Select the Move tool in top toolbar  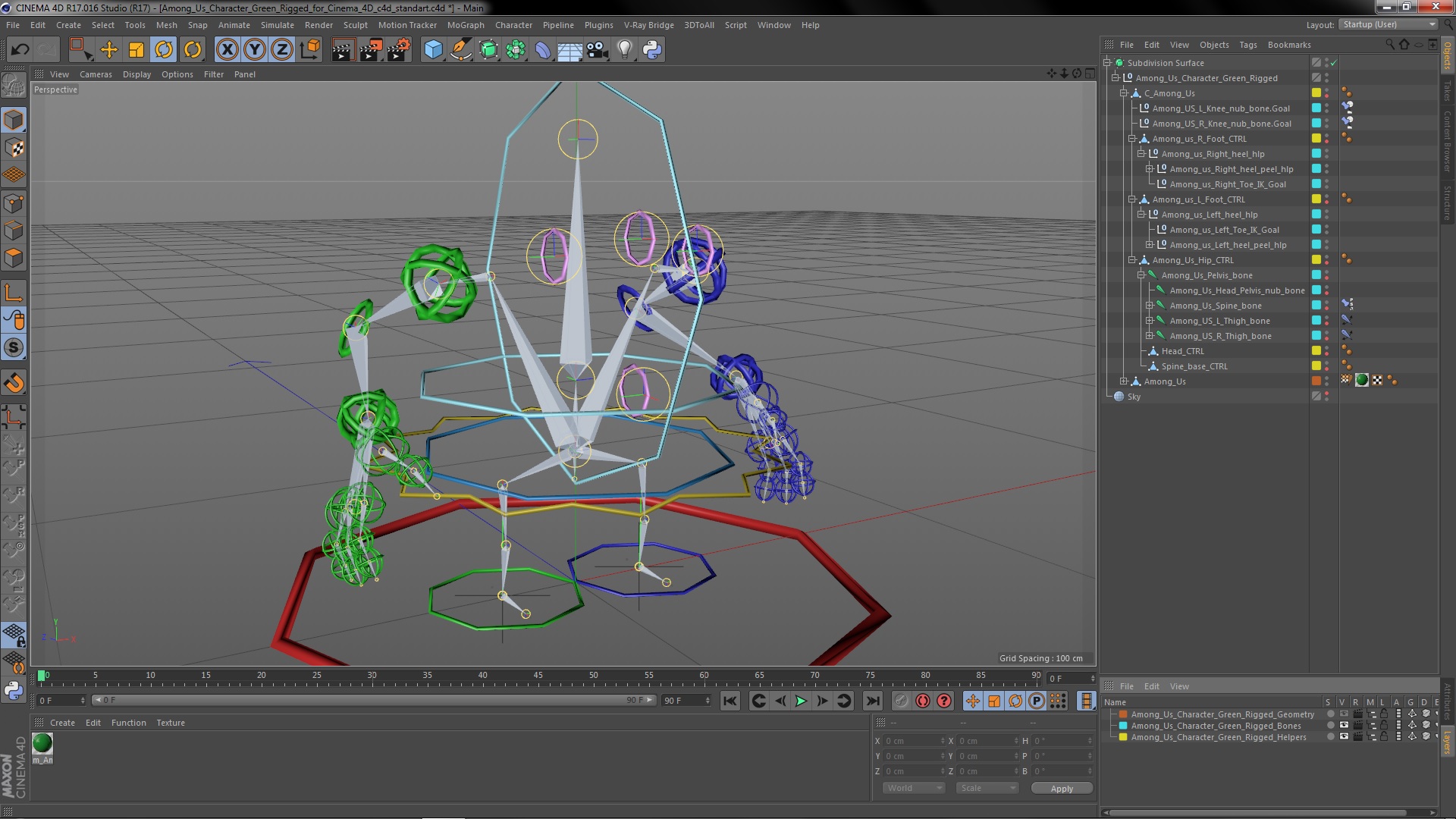(109, 50)
